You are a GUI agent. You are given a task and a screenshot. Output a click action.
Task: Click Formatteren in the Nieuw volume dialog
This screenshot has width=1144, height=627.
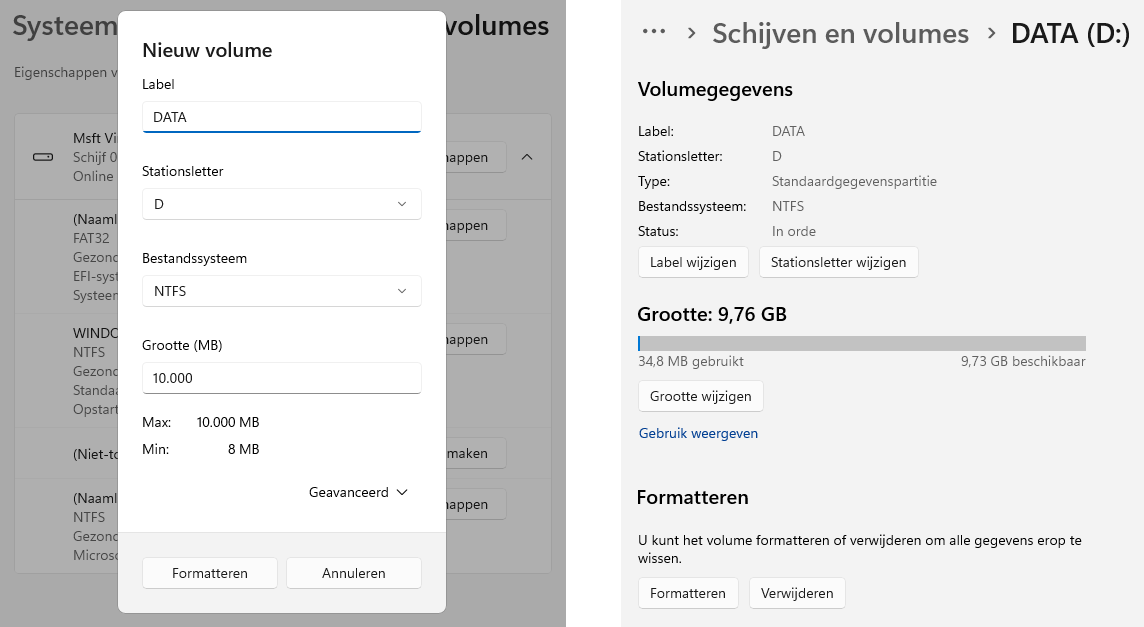[209, 573]
